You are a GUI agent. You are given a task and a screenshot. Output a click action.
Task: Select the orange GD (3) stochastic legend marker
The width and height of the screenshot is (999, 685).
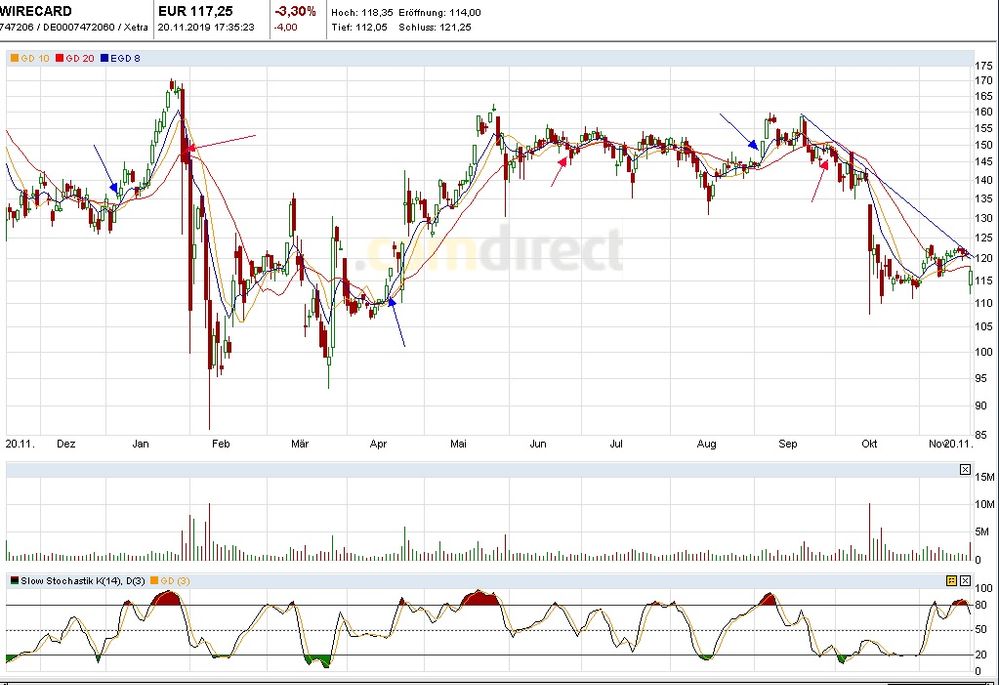pos(156,581)
